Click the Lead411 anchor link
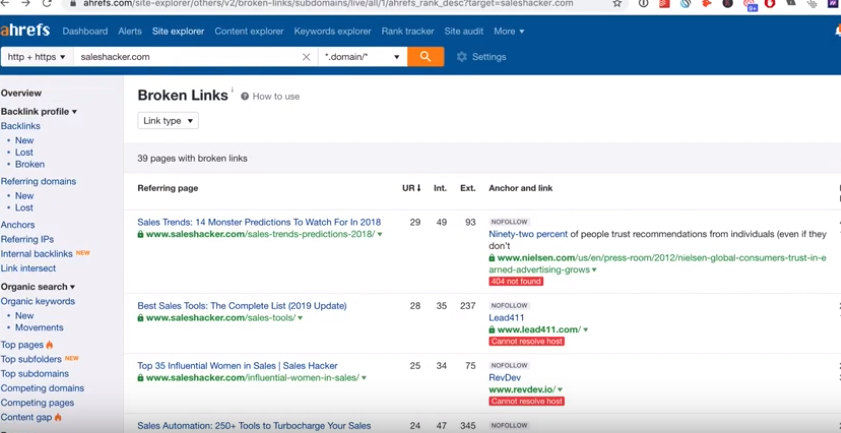This screenshot has width=841, height=433. pos(506,318)
